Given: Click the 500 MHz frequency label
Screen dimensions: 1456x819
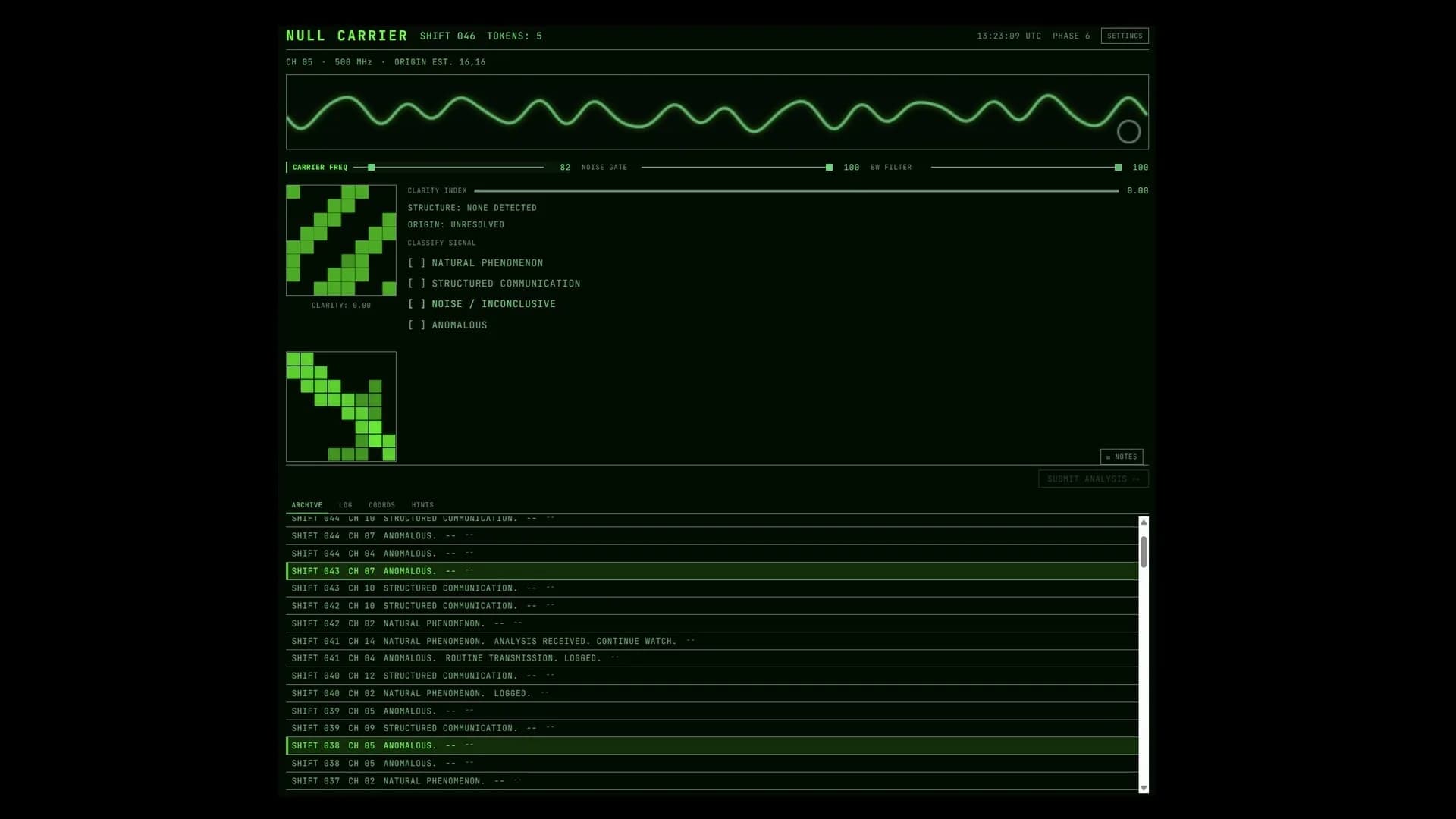Looking at the screenshot, I should (353, 62).
